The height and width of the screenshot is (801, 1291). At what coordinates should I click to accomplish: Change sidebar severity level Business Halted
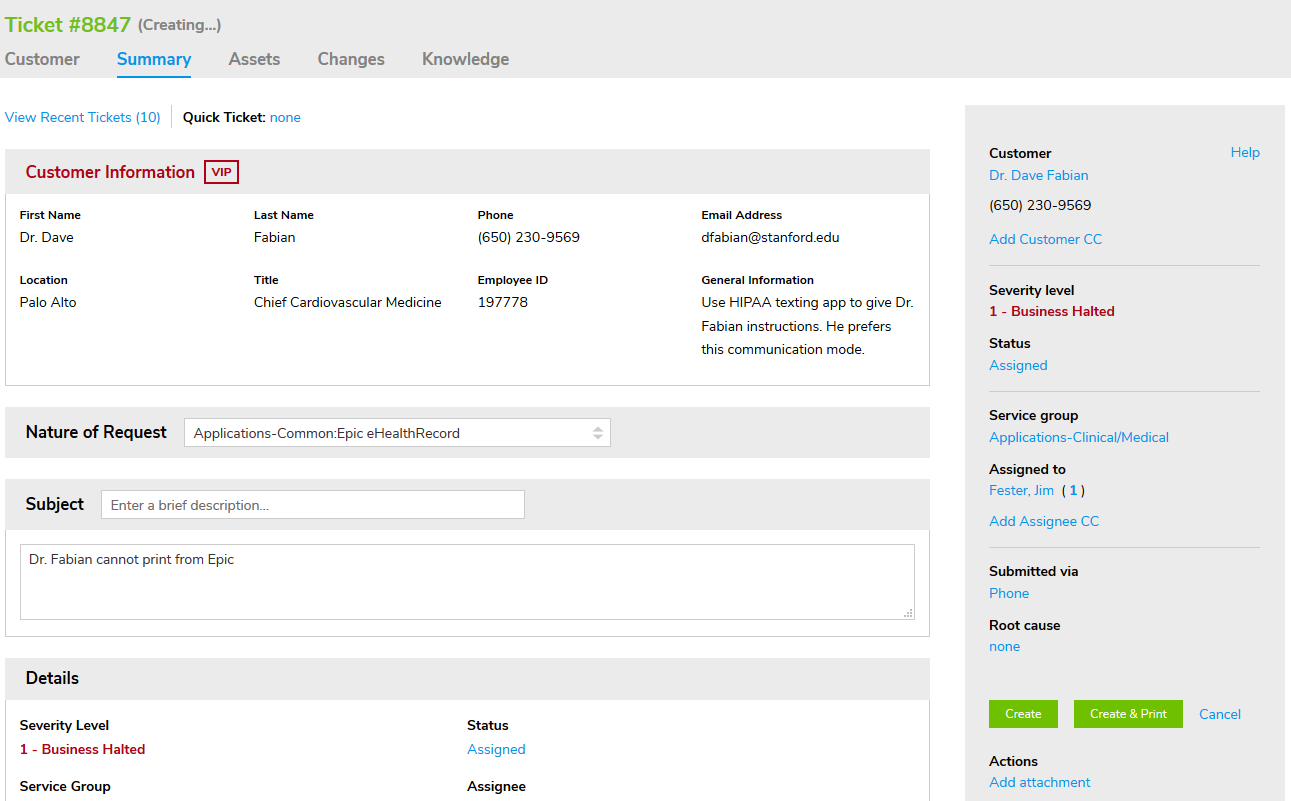(x=1051, y=311)
